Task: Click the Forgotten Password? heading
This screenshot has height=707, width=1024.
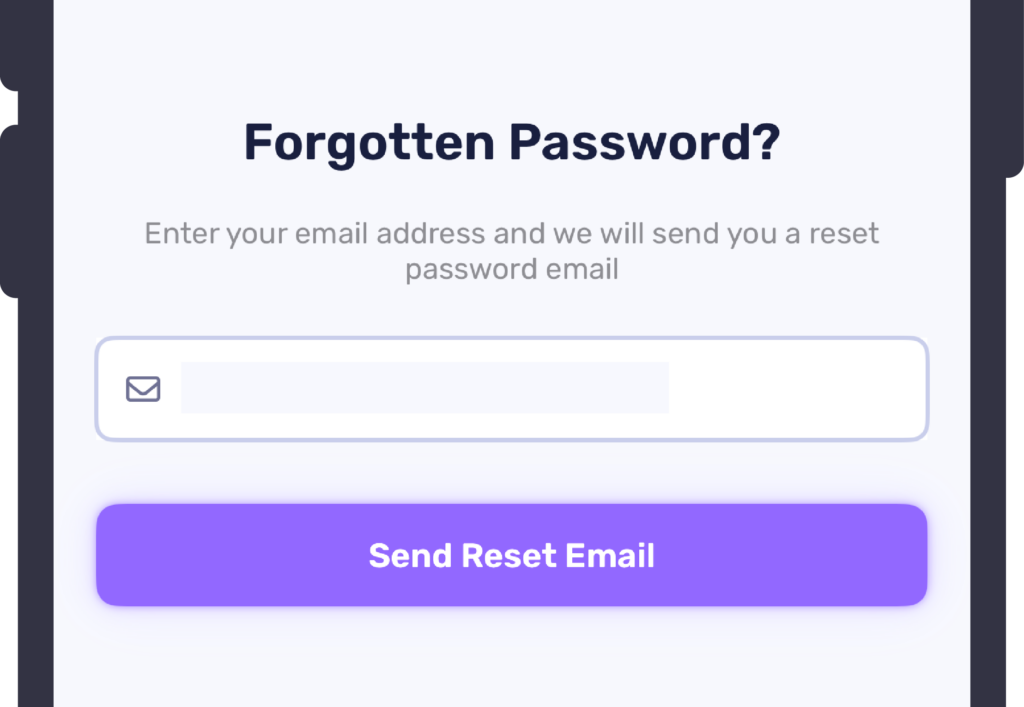Action: click(511, 143)
